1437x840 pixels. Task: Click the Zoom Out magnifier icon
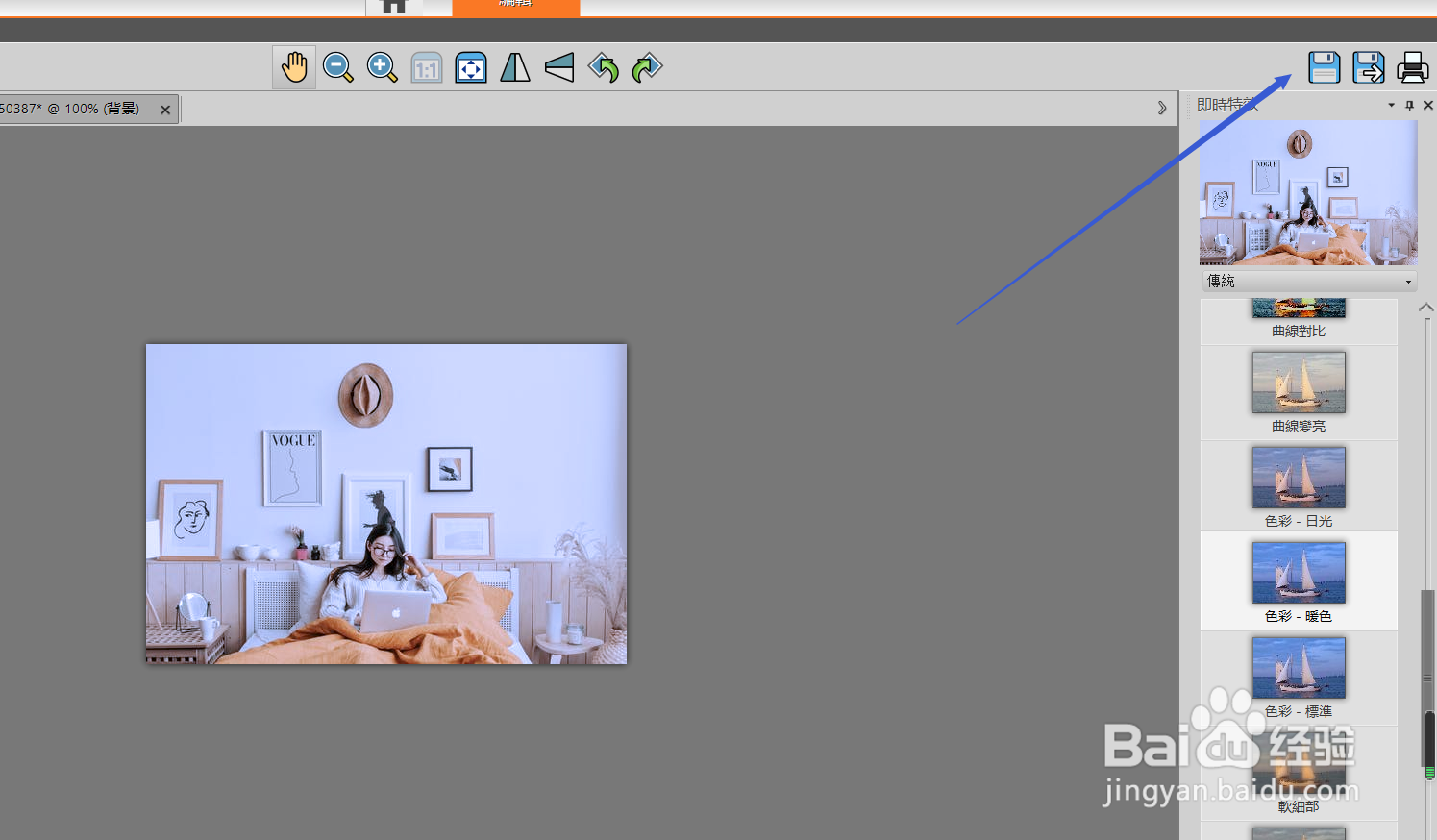338,67
